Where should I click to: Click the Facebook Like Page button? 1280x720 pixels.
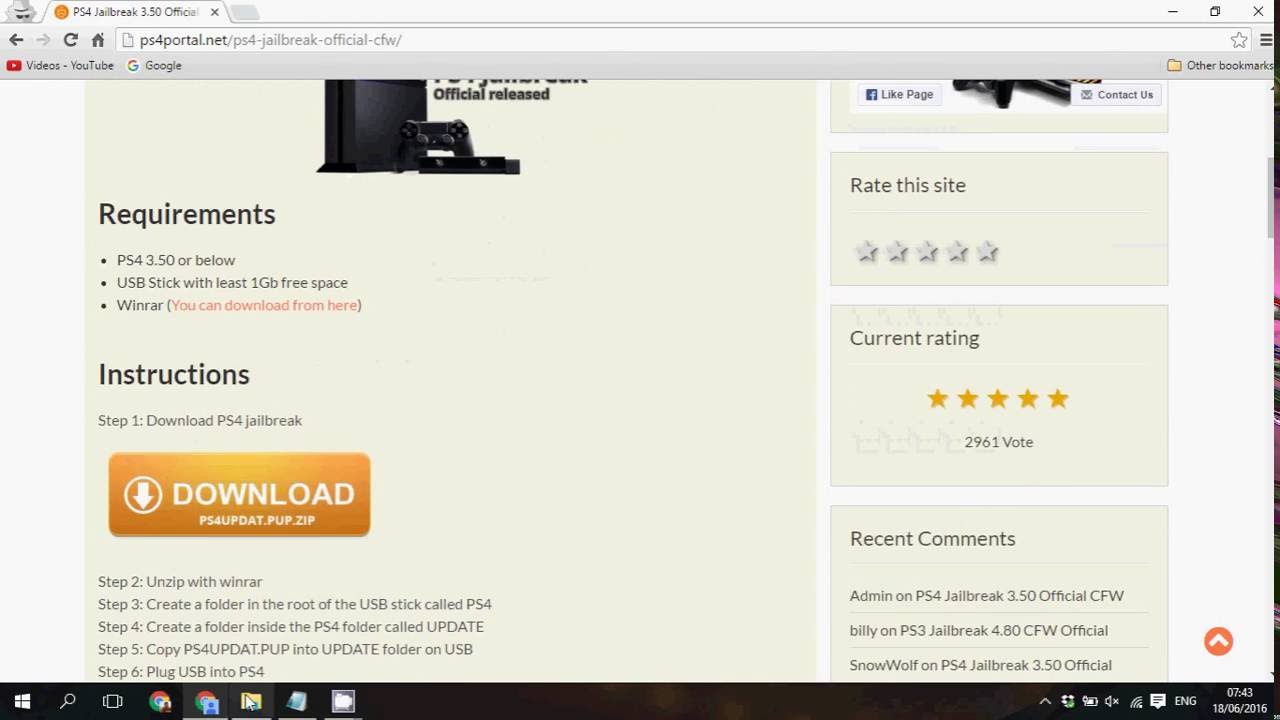[x=899, y=94]
